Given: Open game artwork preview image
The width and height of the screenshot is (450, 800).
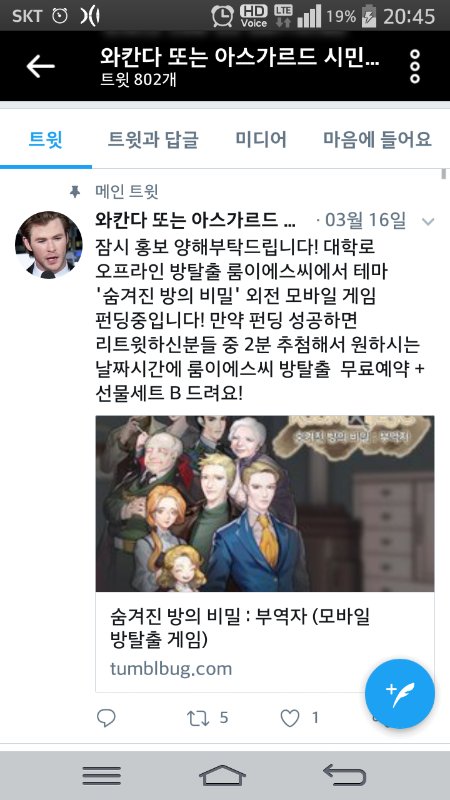Looking at the screenshot, I should click(265, 504).
